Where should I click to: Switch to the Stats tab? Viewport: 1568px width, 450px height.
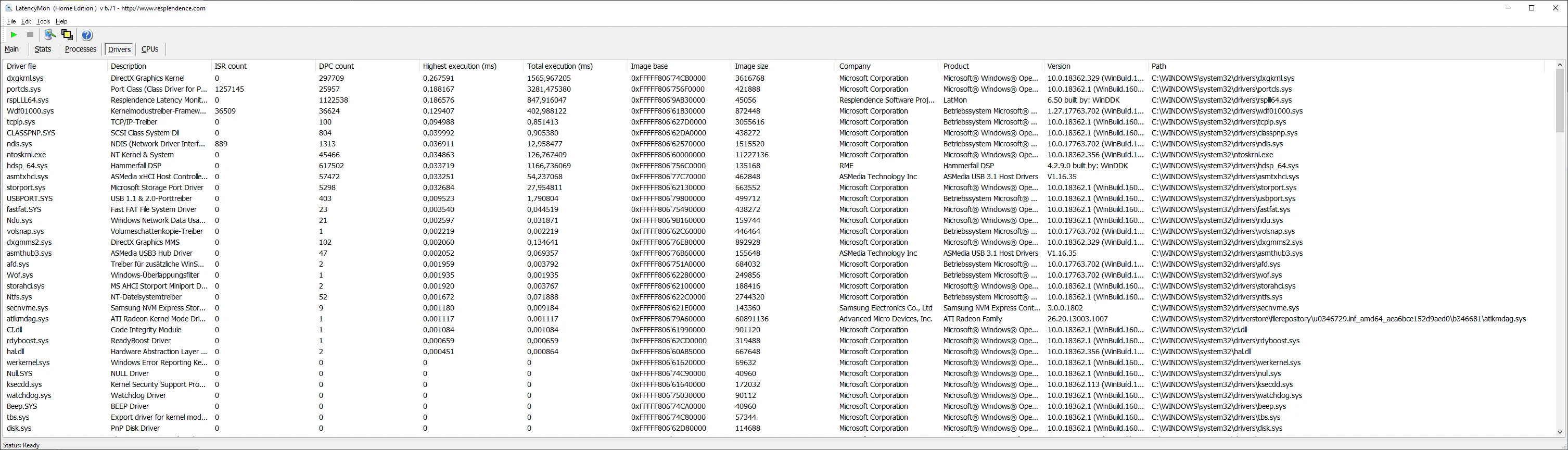point(43,49)
